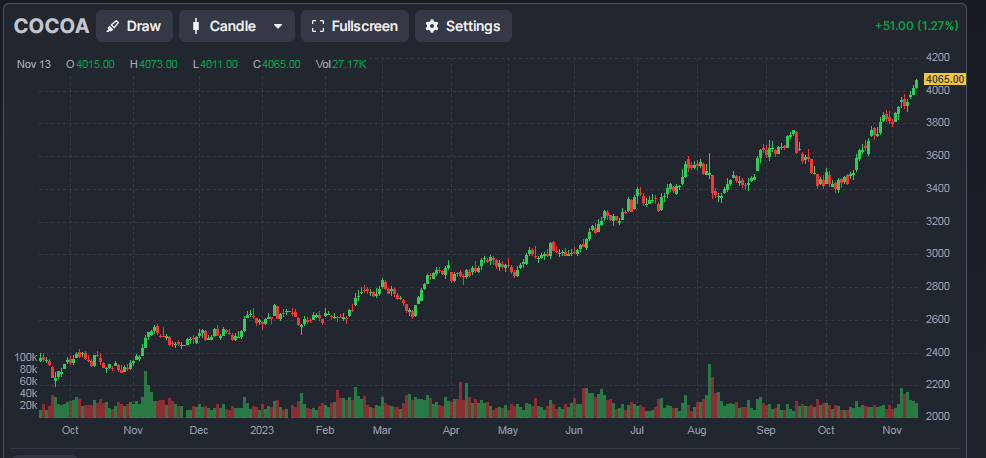Click the Vol 27.17K readout
The height and width of the screenshot is (458, 986).
click(341, 64)
